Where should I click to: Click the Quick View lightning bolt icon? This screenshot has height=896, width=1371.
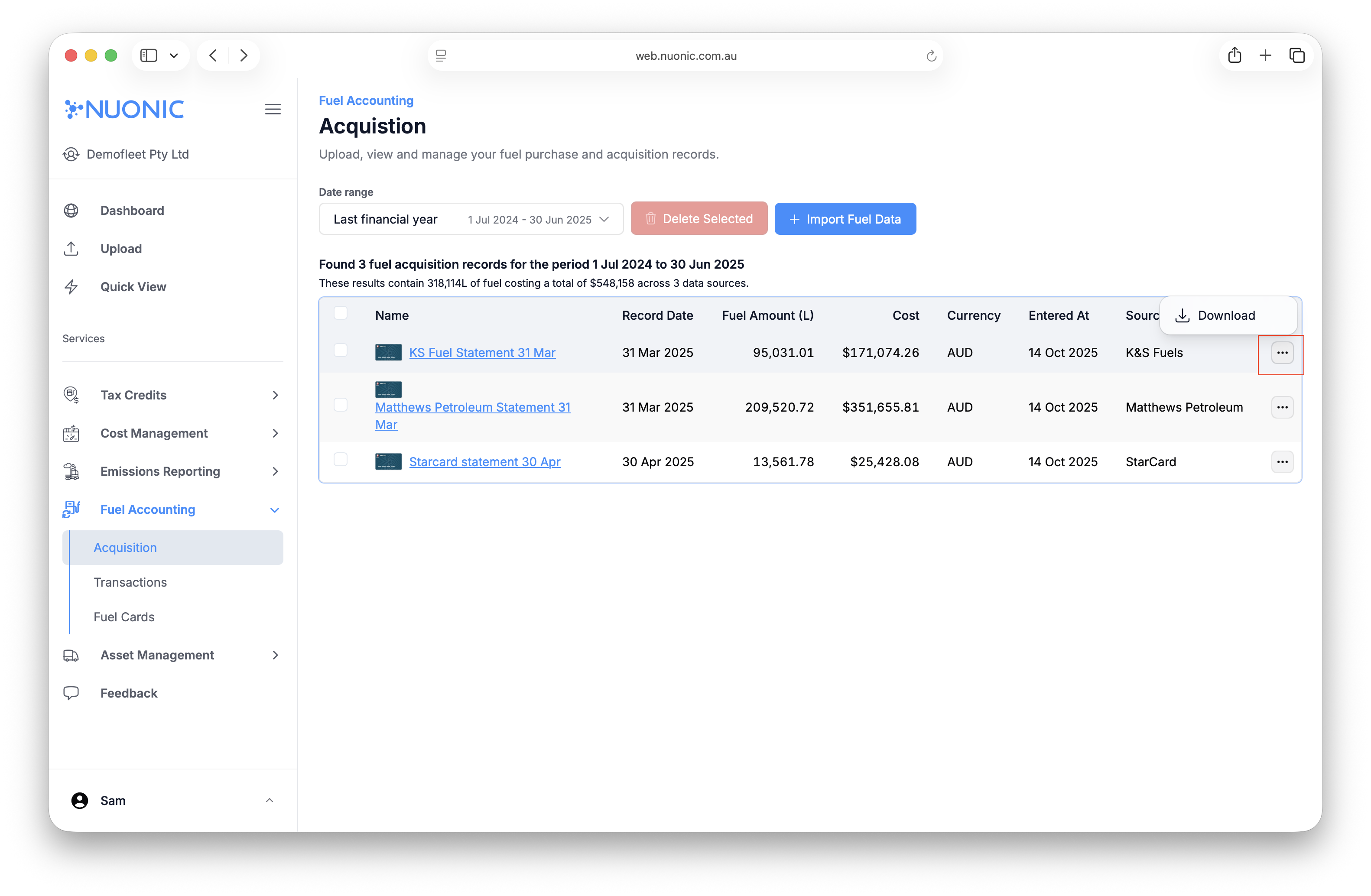(x=71, y=287)
